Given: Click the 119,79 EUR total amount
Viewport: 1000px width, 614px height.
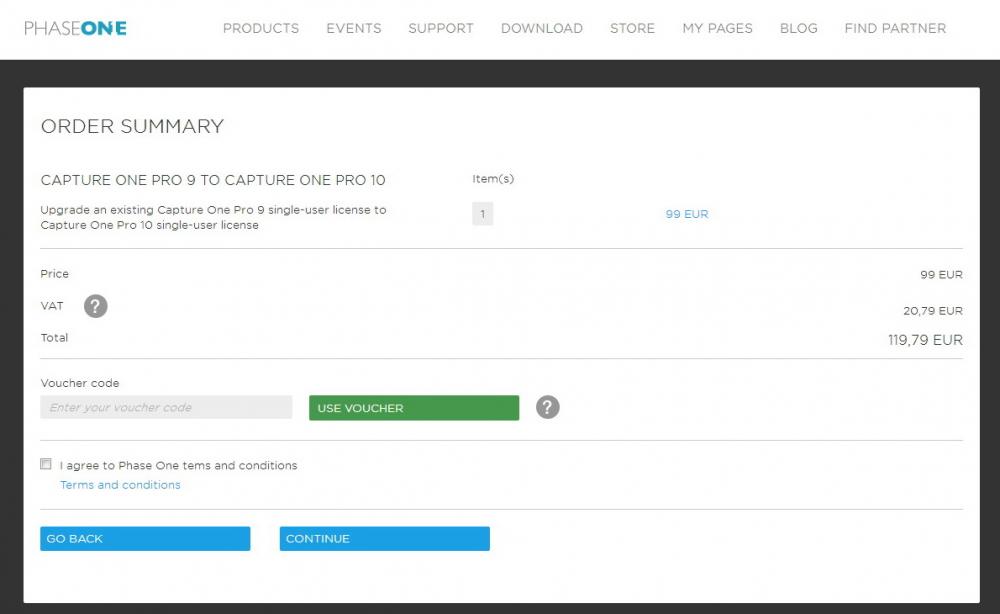Looking at the screenshot, I should click(925, 340).
